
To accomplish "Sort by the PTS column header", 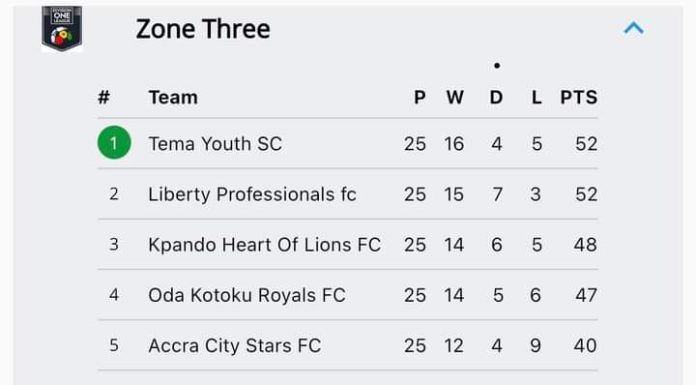I will (579, 97).
